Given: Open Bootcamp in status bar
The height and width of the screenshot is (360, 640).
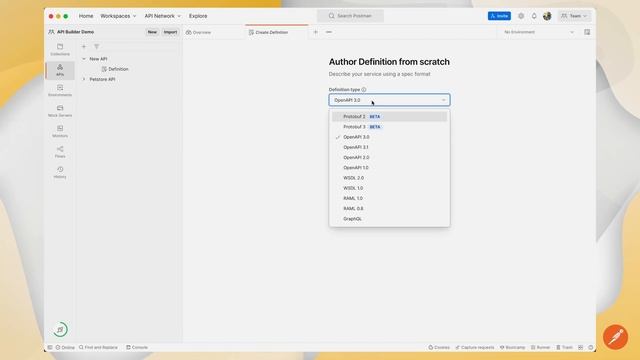Looking at the screenshot, I should tap(513, 347).
